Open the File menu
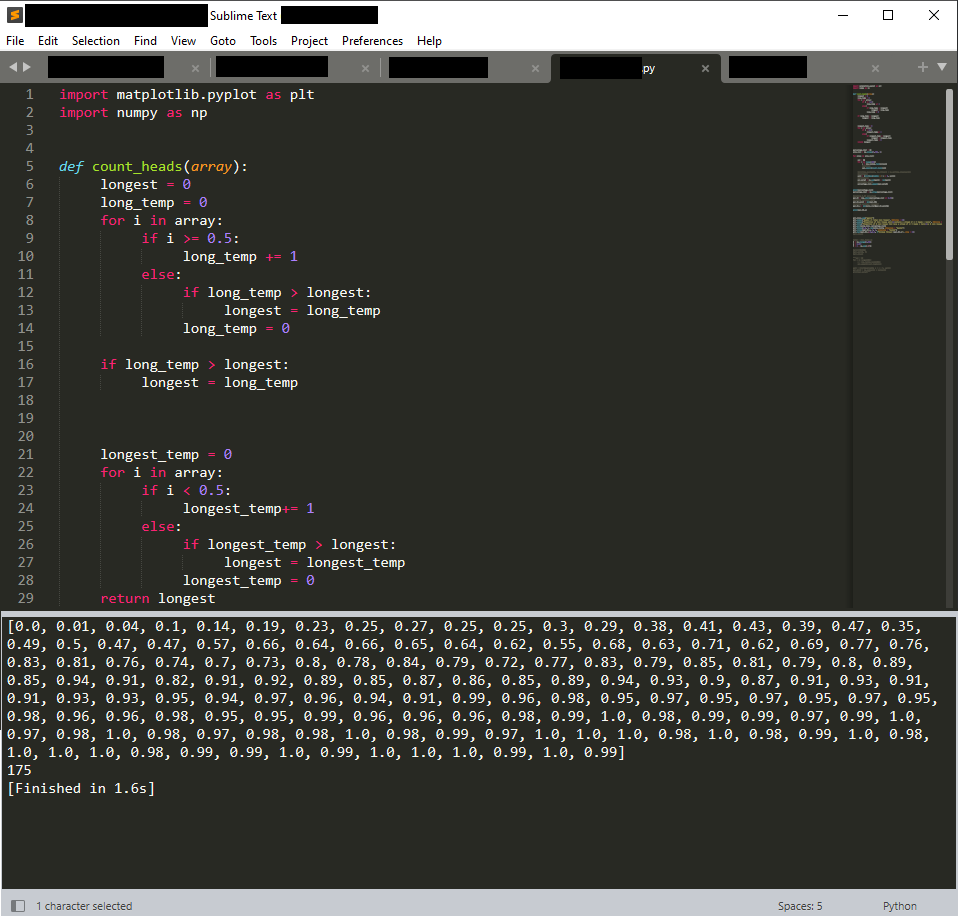 coord(15,41)
